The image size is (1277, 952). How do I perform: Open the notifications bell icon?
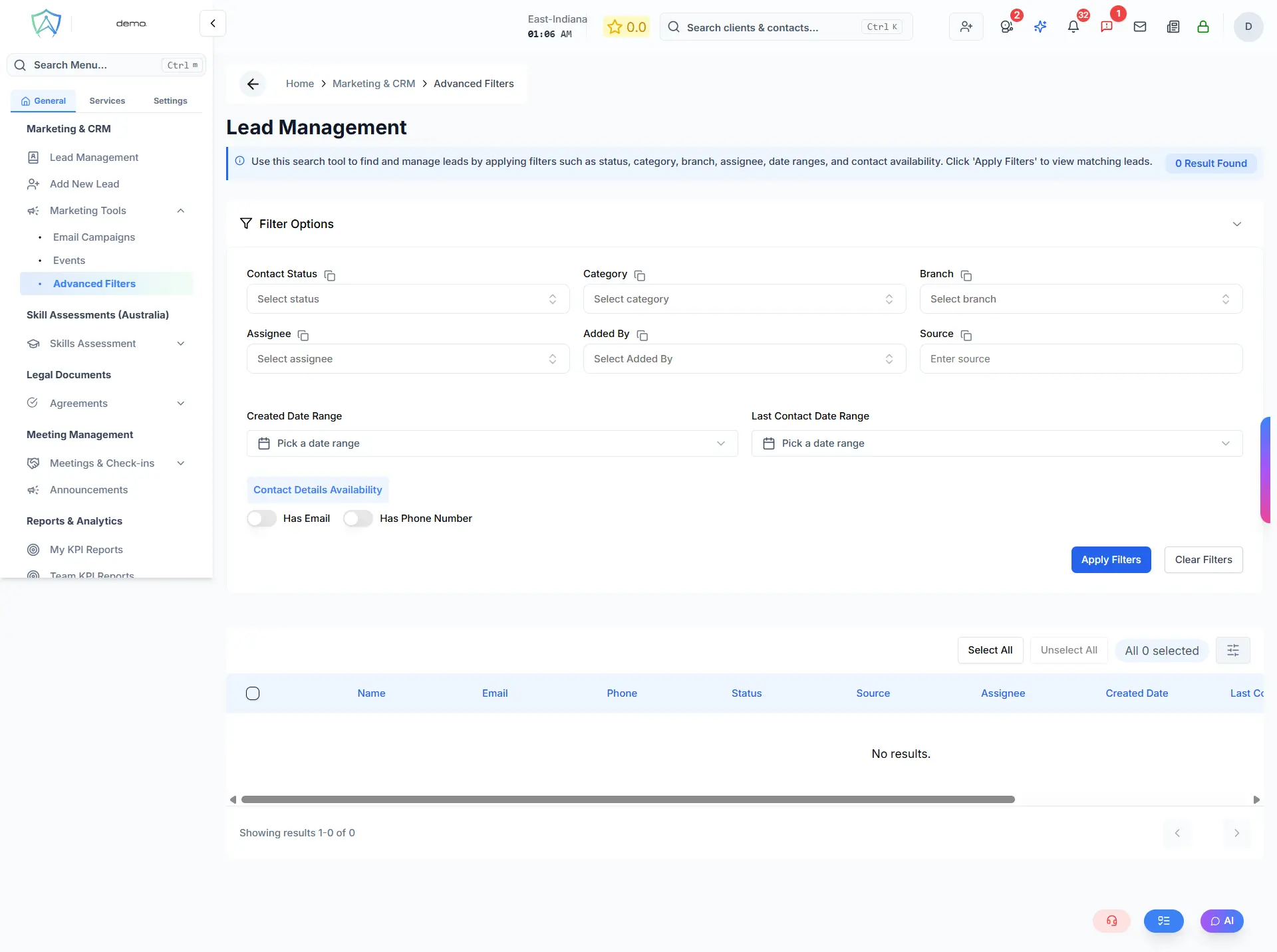(x=1073, y=27)
